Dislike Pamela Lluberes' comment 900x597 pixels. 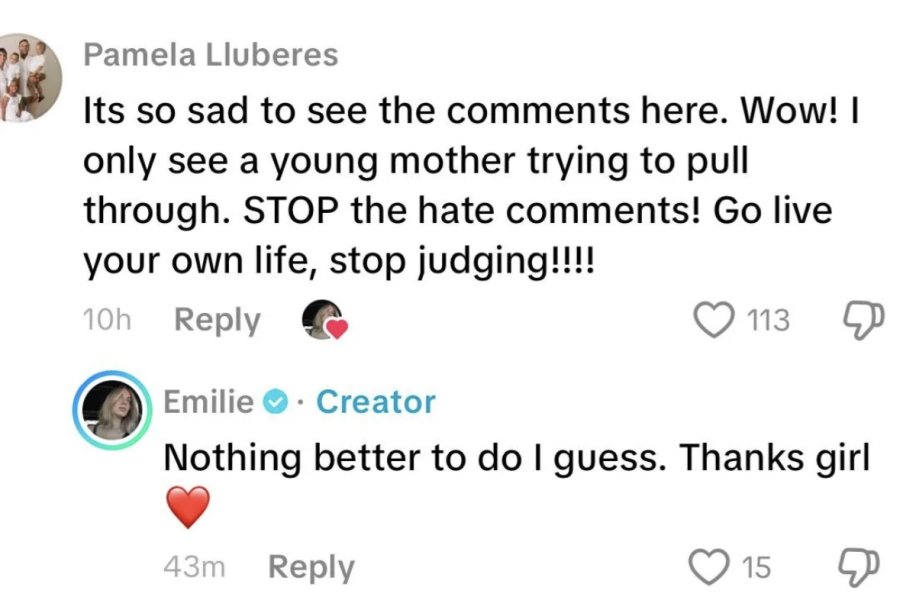click(x=864, y=320)
